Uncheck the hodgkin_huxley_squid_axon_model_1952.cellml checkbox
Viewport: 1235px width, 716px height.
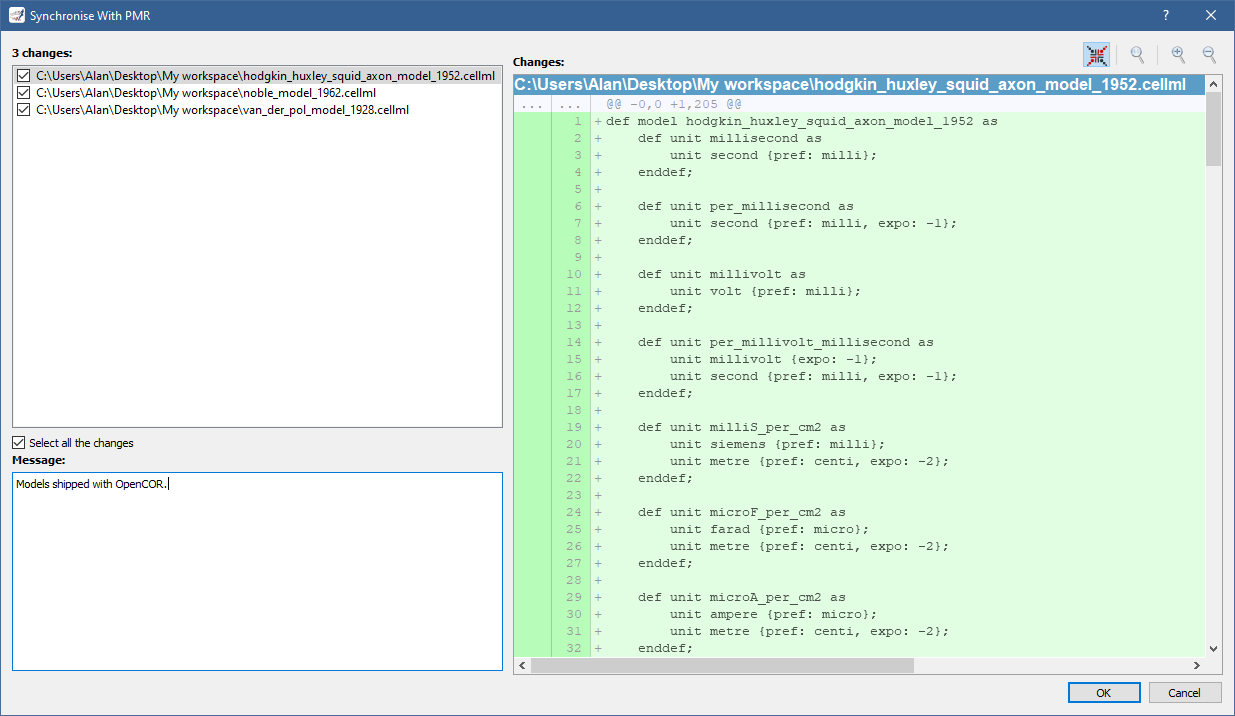point(24,76)
